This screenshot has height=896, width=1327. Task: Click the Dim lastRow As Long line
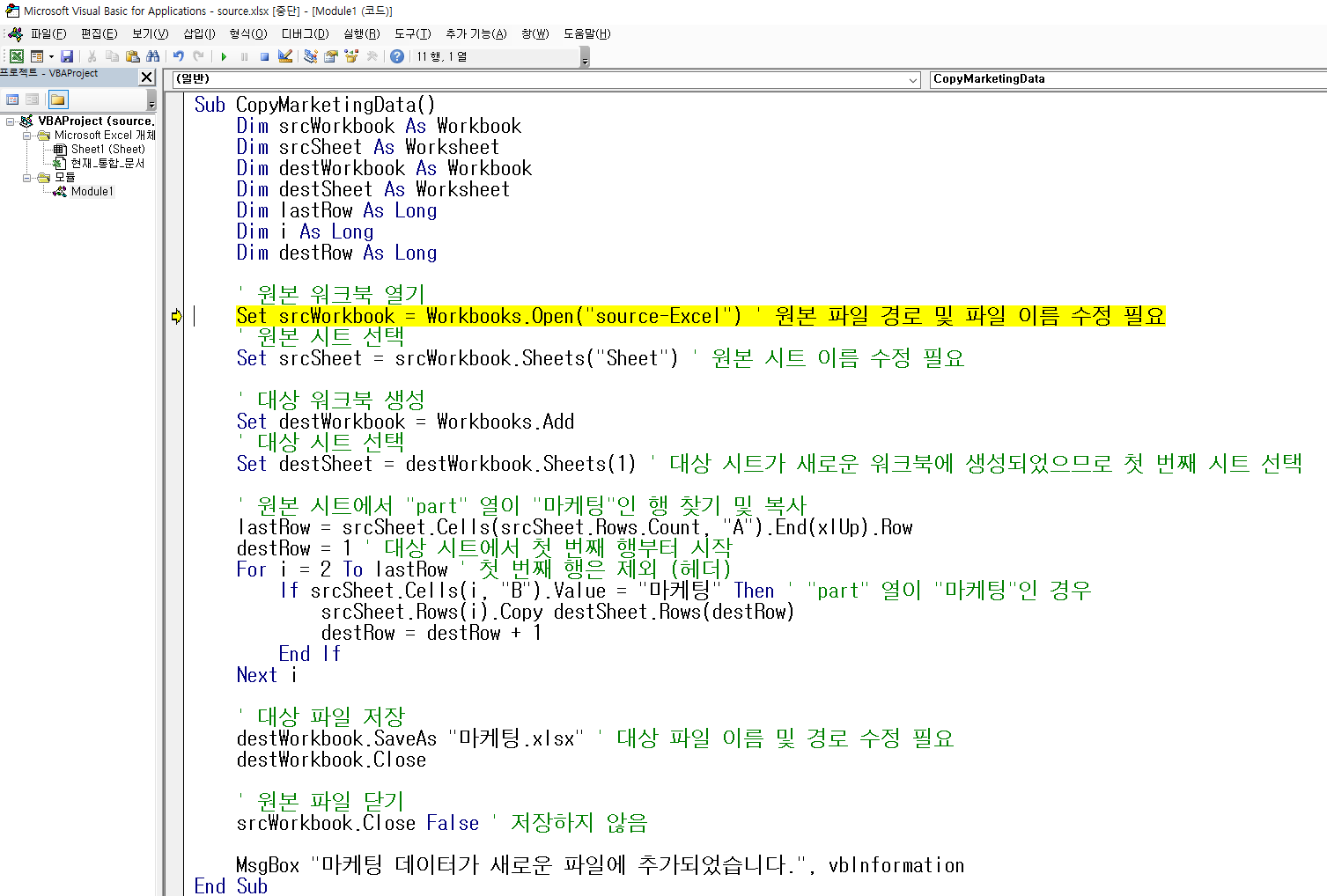click(336, 210)
